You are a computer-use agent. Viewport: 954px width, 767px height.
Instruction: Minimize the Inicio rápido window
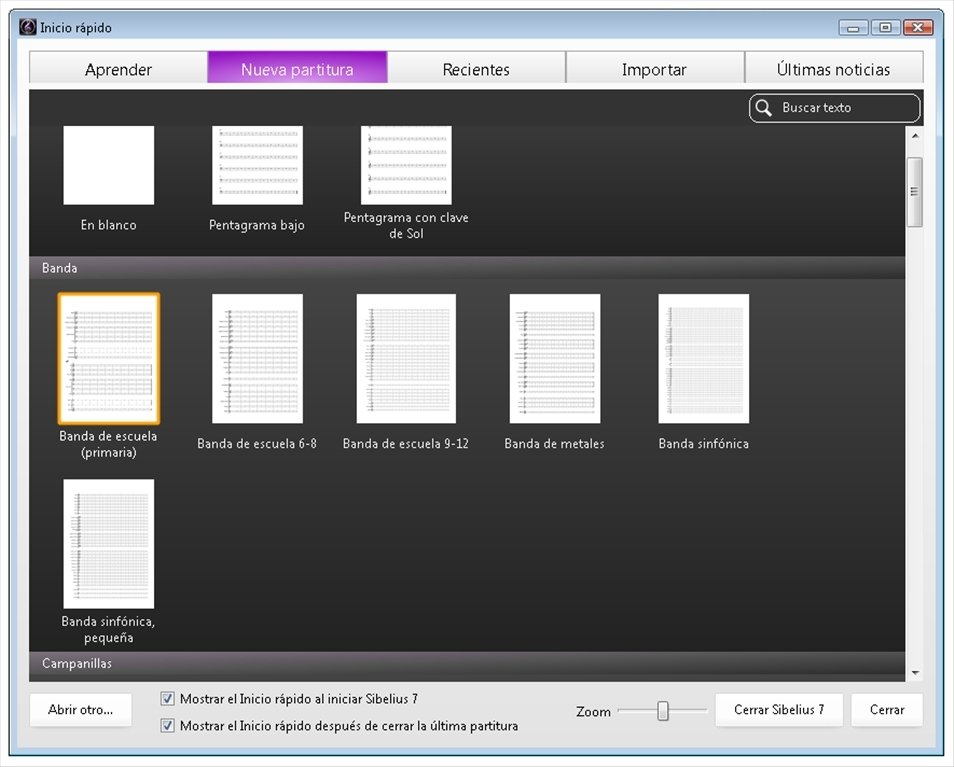(x=854, y=27)
